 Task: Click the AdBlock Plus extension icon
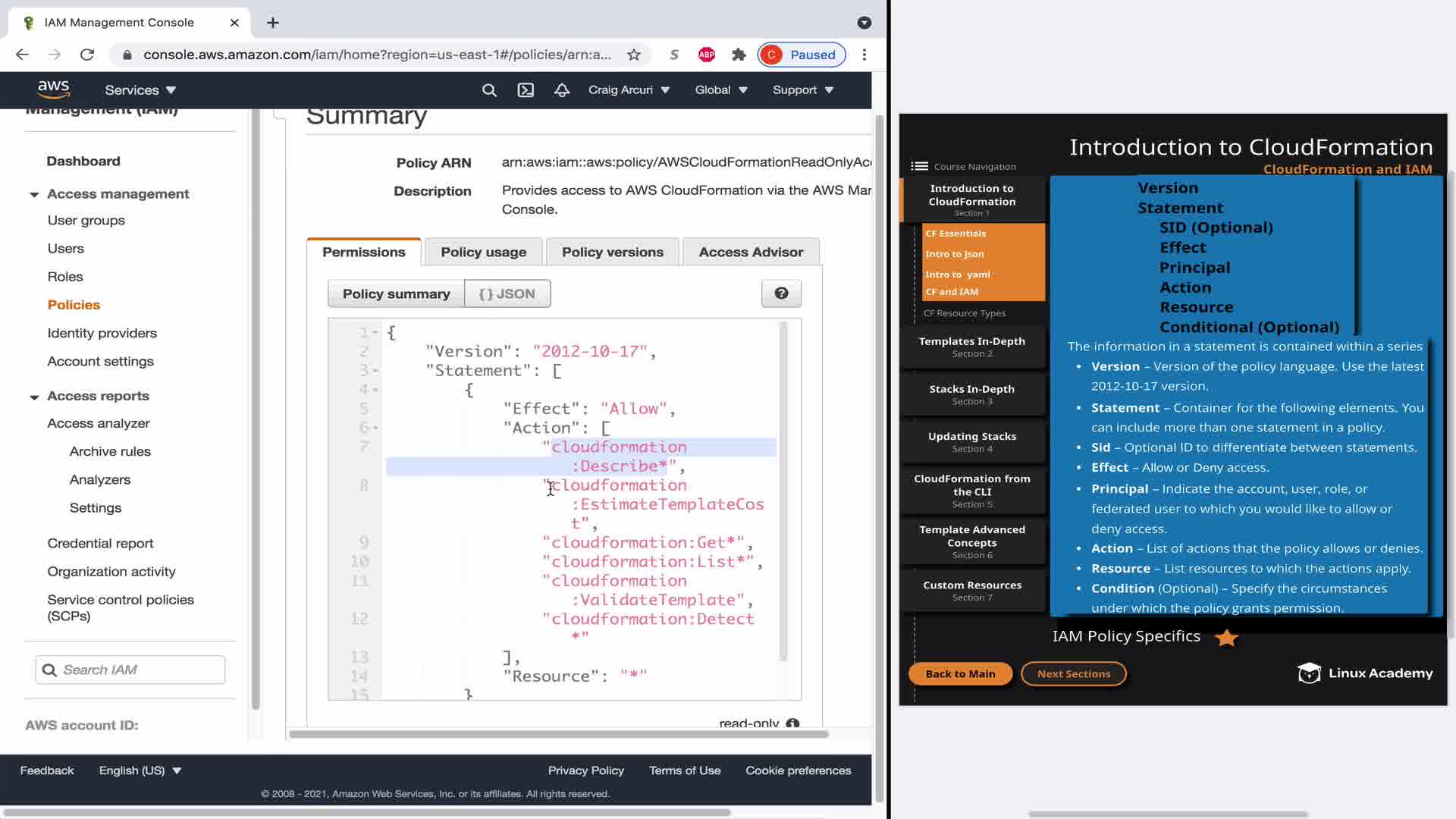coord(706,55)
